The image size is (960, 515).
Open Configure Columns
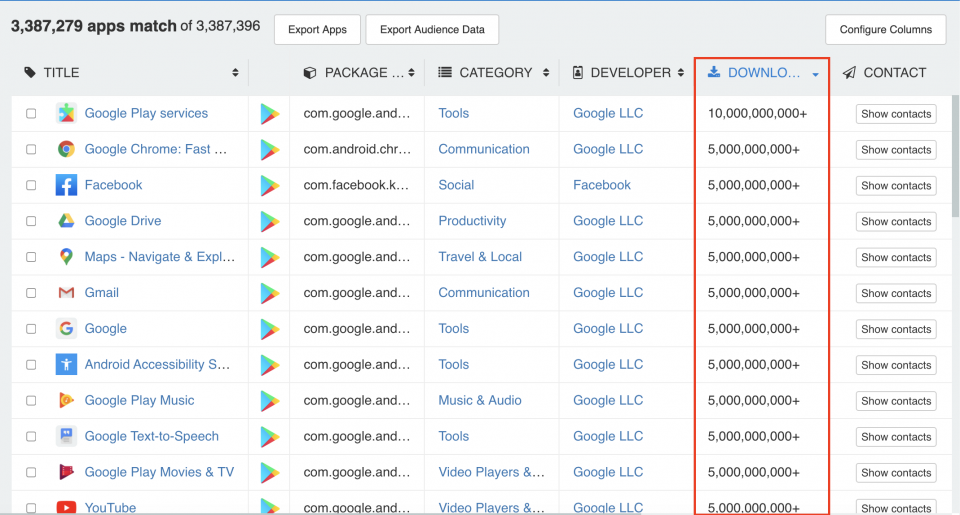click(x=885, y=29)
